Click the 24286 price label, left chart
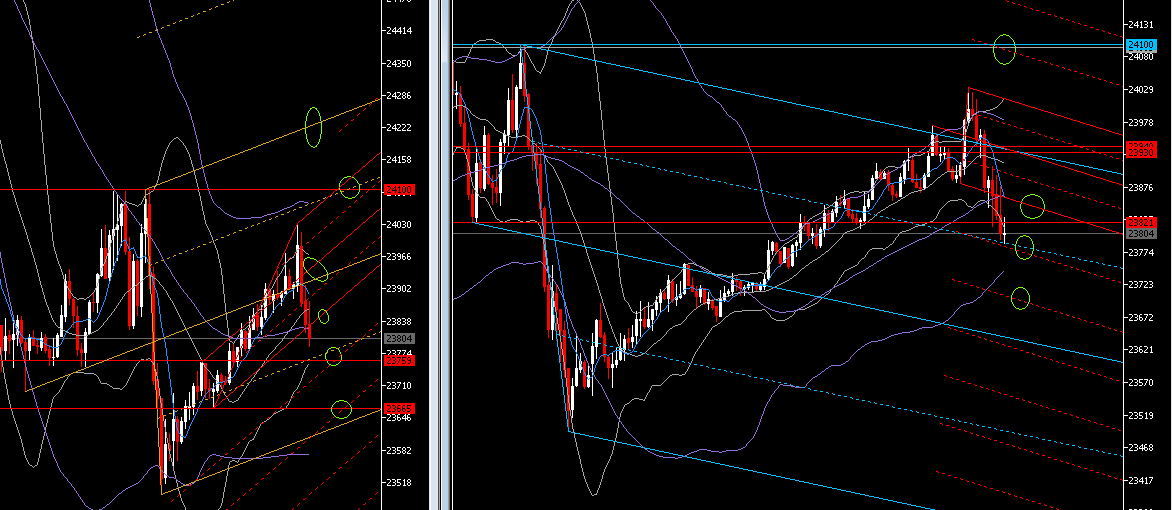Image resolution: width=1173 pixels, height=510 pixels. click(x=399, y=96)
